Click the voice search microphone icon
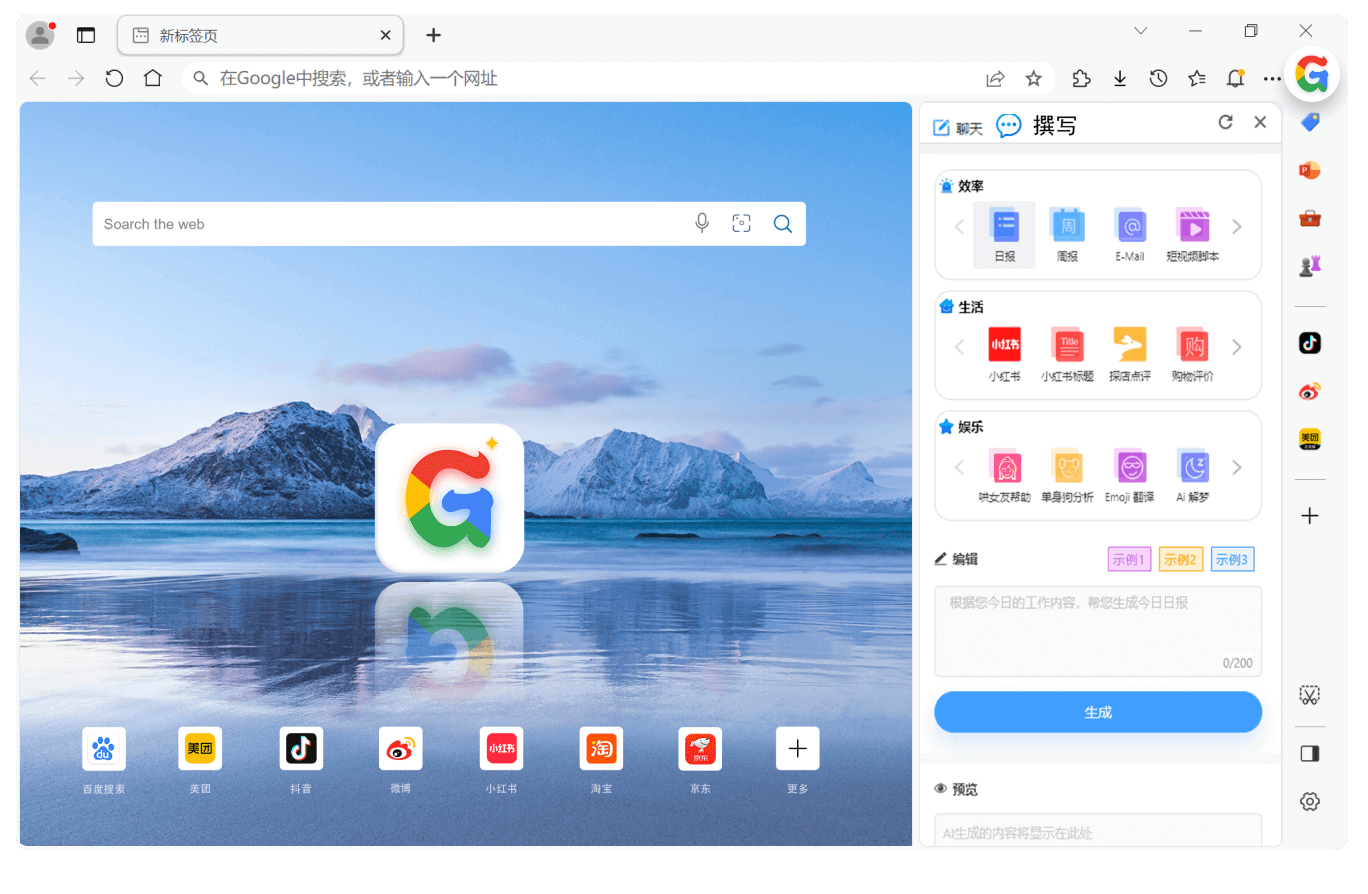The height and width of the screenshot is (894, 1368). 702,223
